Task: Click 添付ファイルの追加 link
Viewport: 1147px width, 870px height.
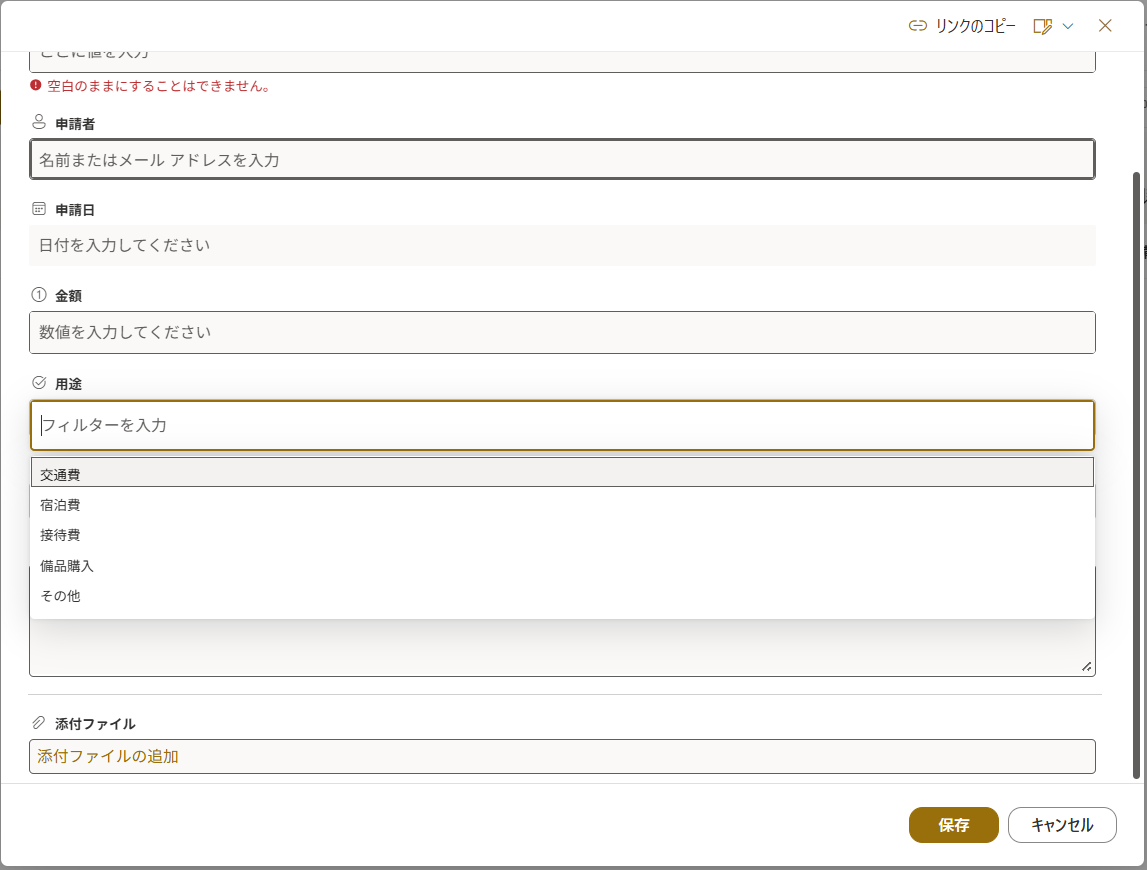Action: coord(108,757)
